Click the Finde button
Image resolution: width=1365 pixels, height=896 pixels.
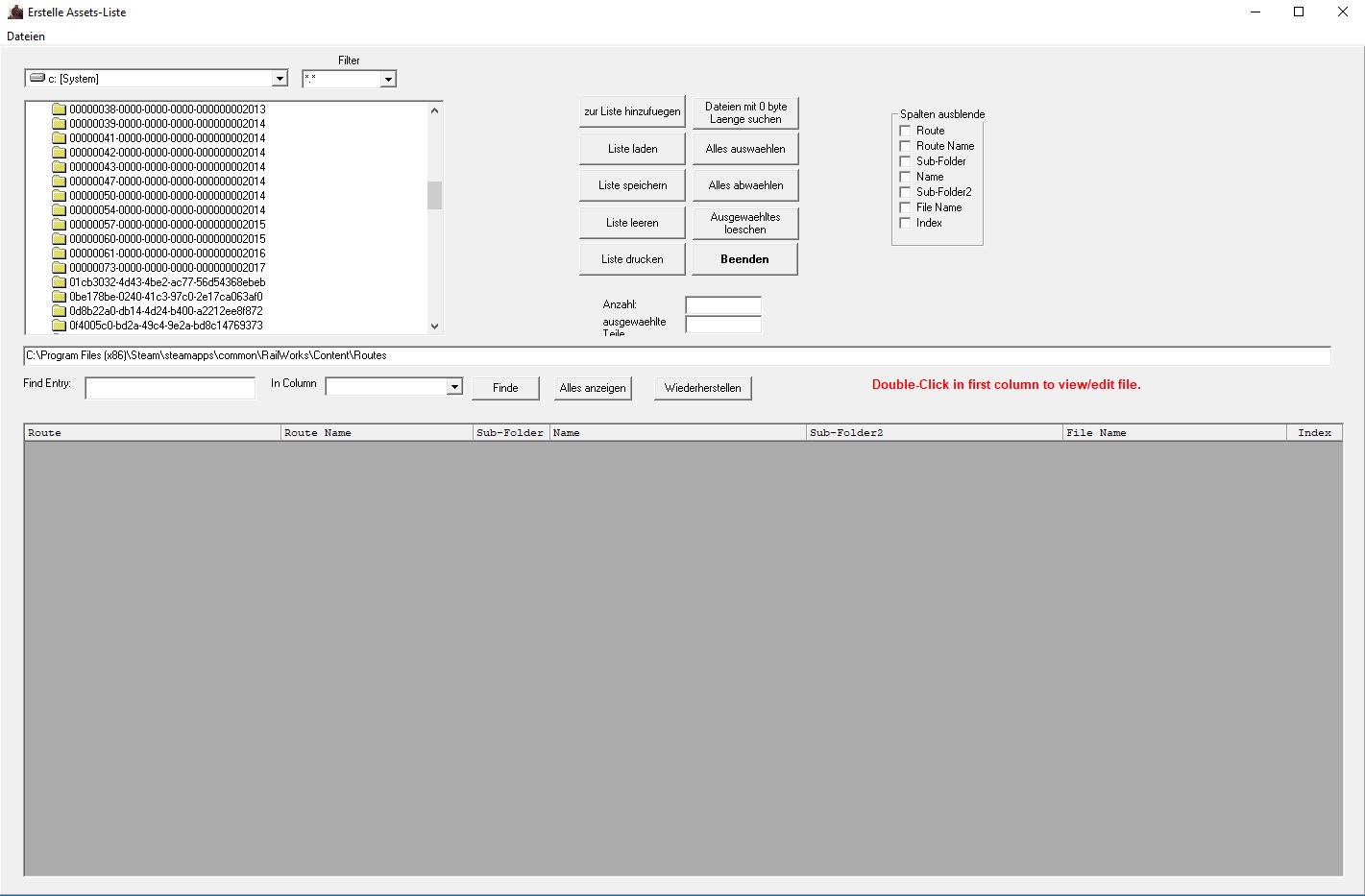[505, 388]
